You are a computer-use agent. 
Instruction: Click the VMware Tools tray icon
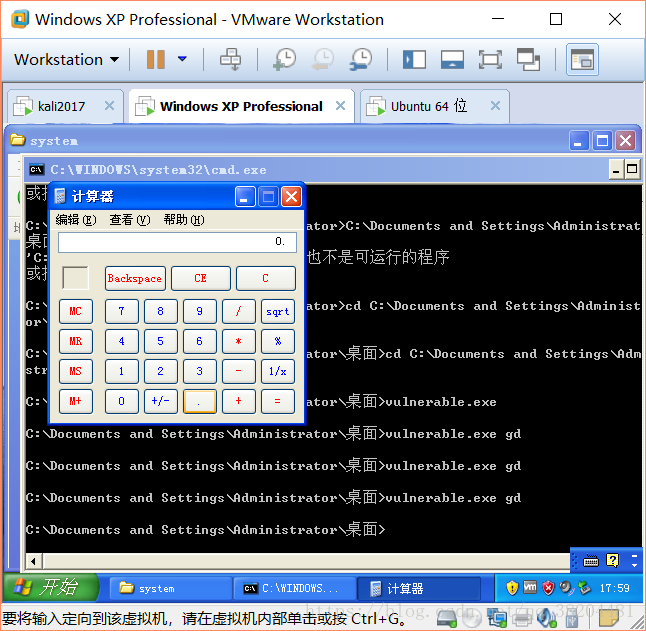point(530,587)
